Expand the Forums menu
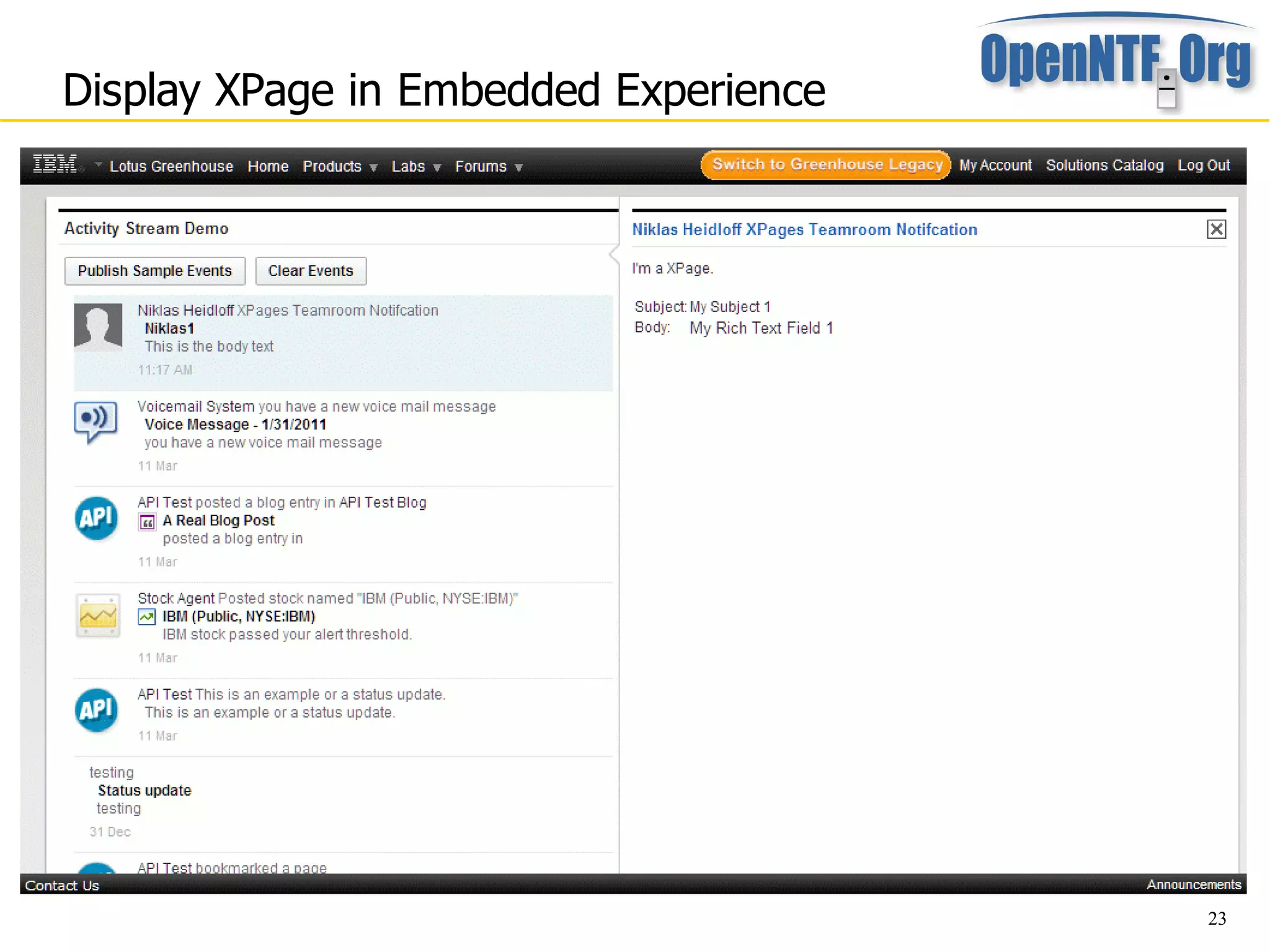The image size is (1270, 952). click(x=489, y=166)
